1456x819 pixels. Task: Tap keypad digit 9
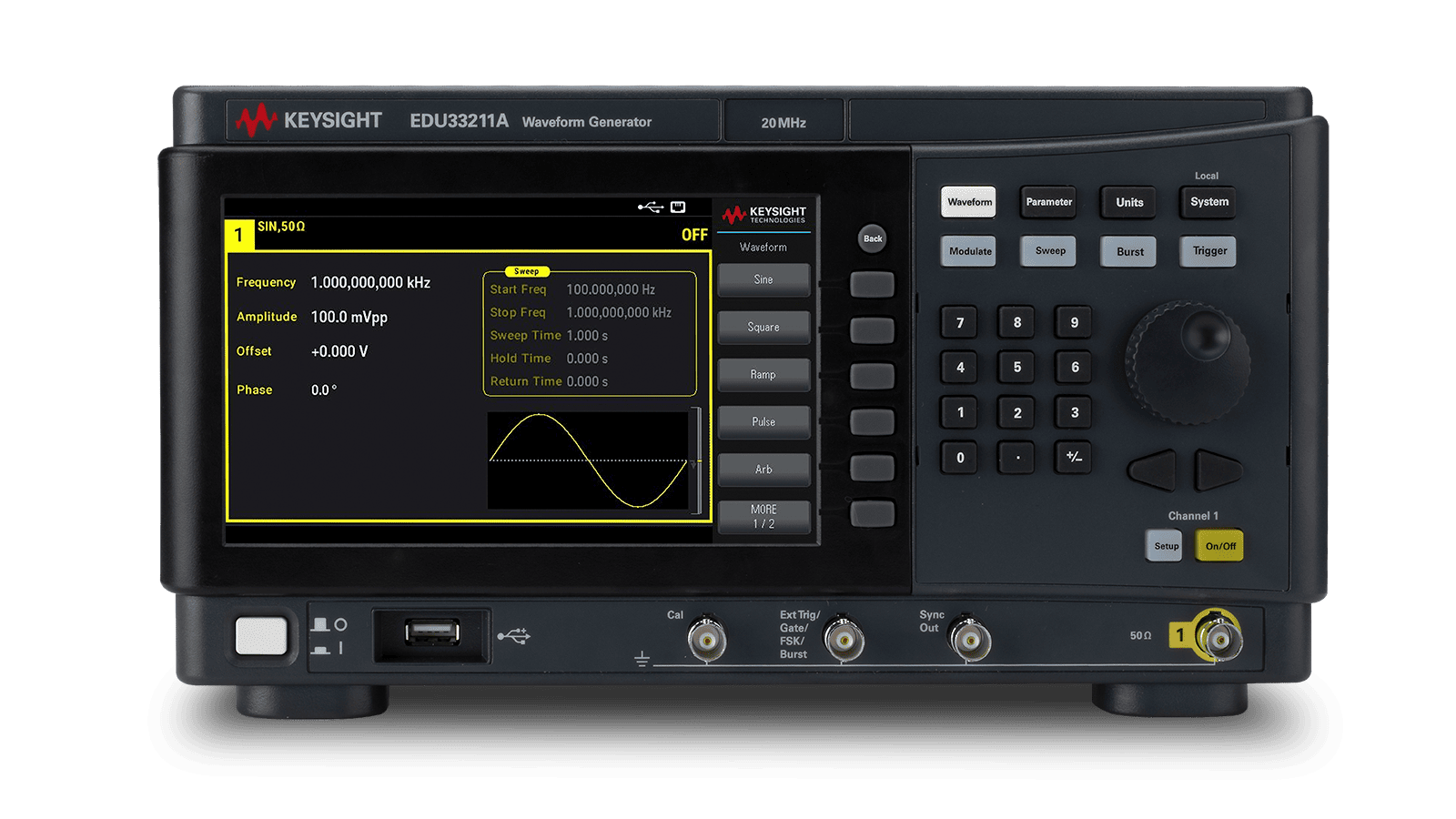tap(1074, 322)
